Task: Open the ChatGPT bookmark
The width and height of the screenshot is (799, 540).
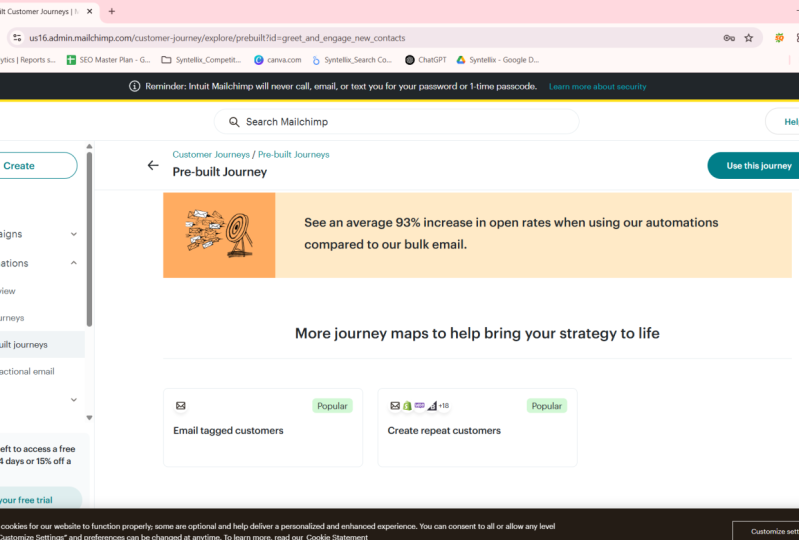Action: tap(425, 60)
